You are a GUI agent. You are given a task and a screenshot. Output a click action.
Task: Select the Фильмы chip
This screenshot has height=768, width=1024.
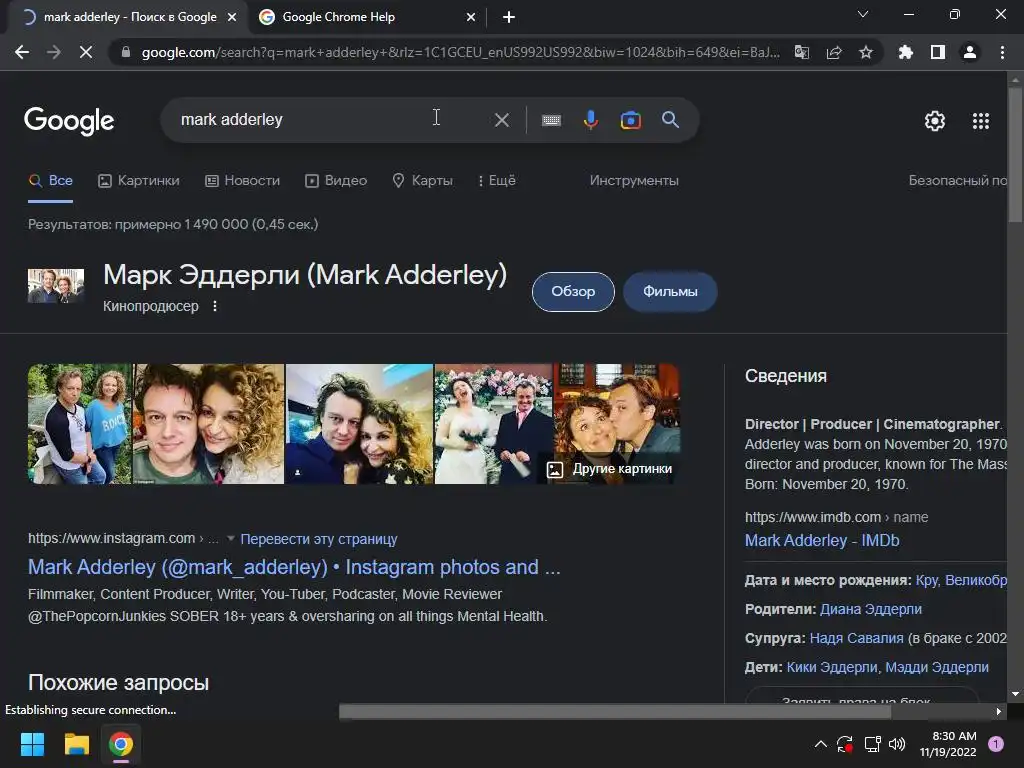pyautogui.click(x=670, y=291)
